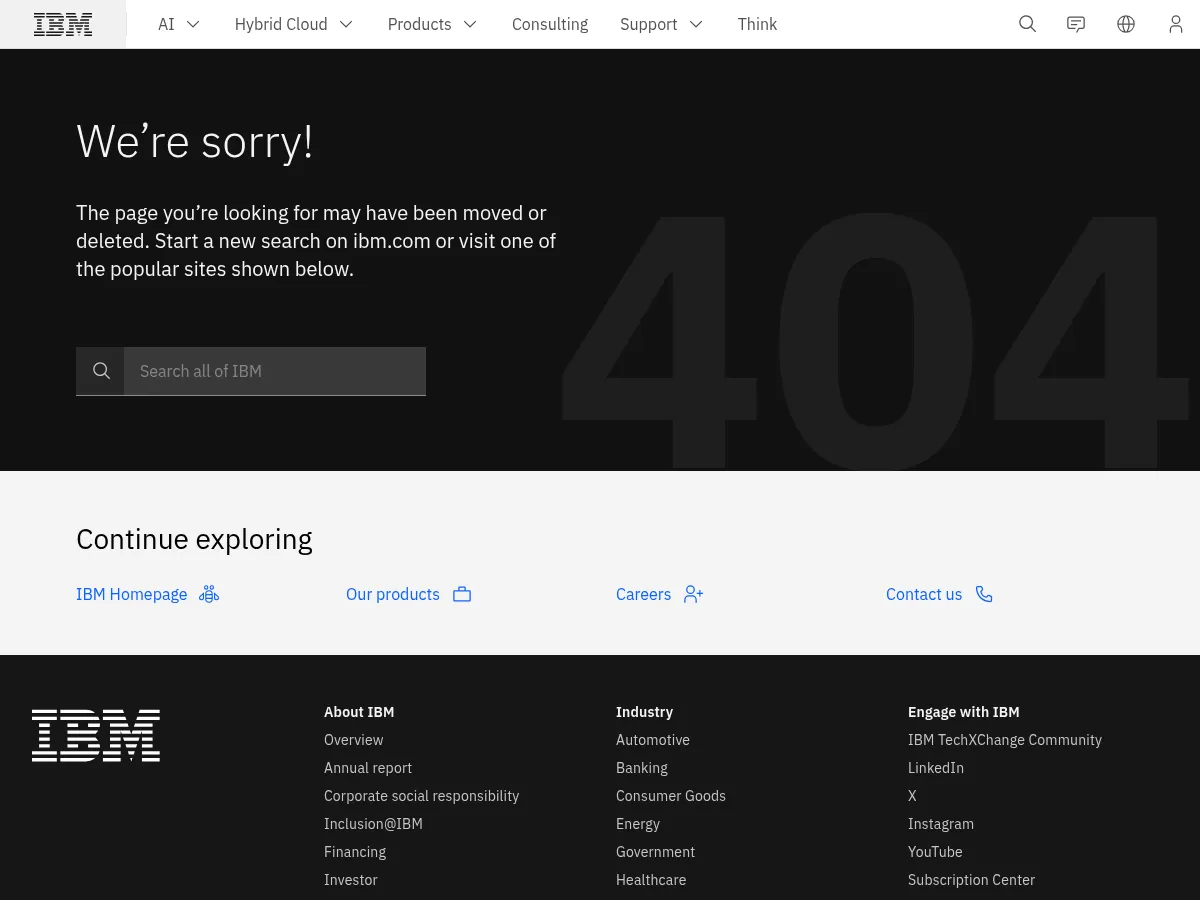
Task: Click the briefcase icon next to Our products
Action: click(x=461, y=594)
